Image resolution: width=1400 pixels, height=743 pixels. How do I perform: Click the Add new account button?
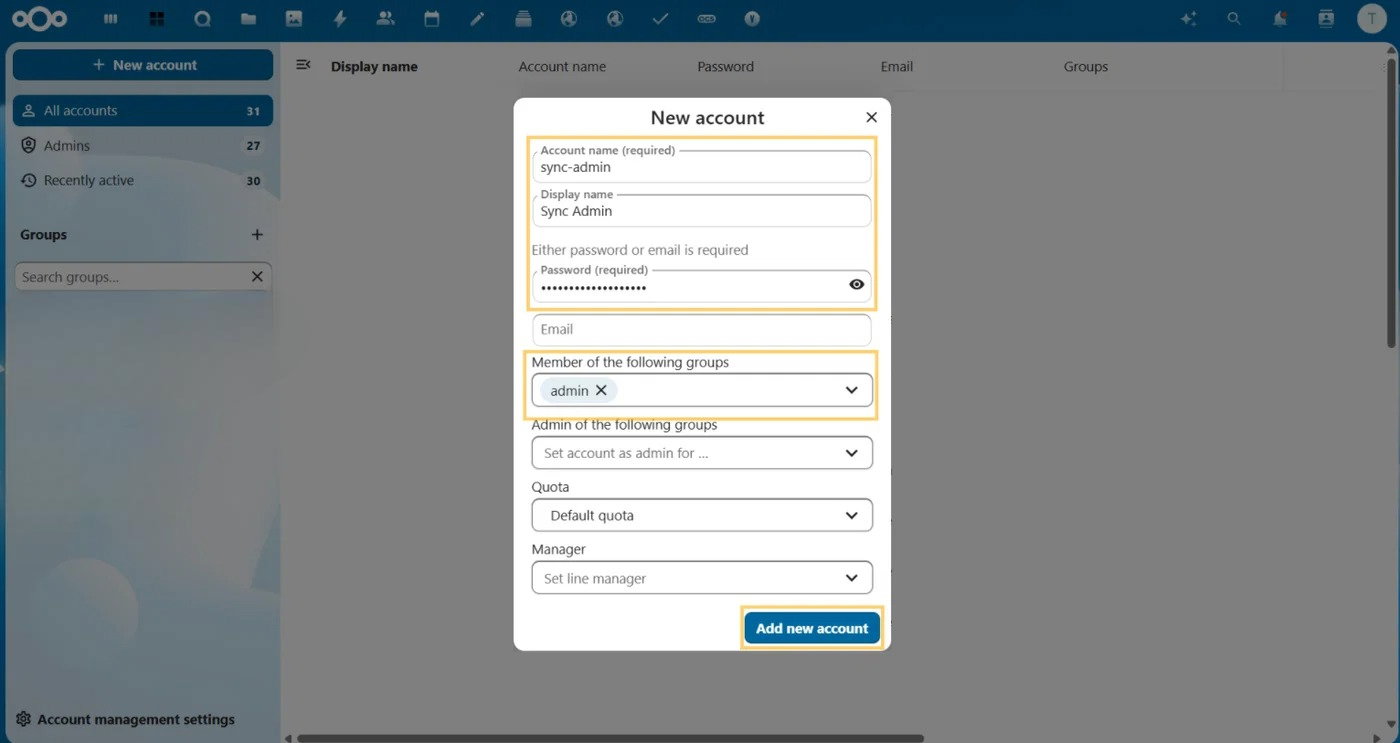pos(812,628)
